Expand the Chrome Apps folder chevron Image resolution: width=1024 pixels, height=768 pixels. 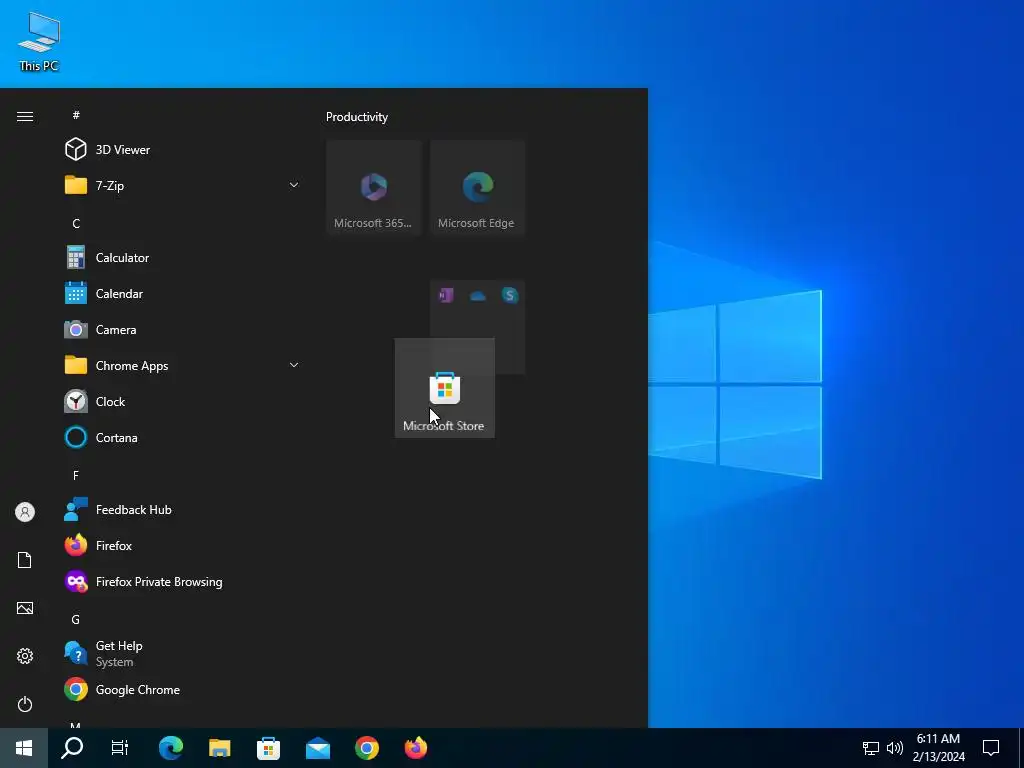click(x=294, y=366)
